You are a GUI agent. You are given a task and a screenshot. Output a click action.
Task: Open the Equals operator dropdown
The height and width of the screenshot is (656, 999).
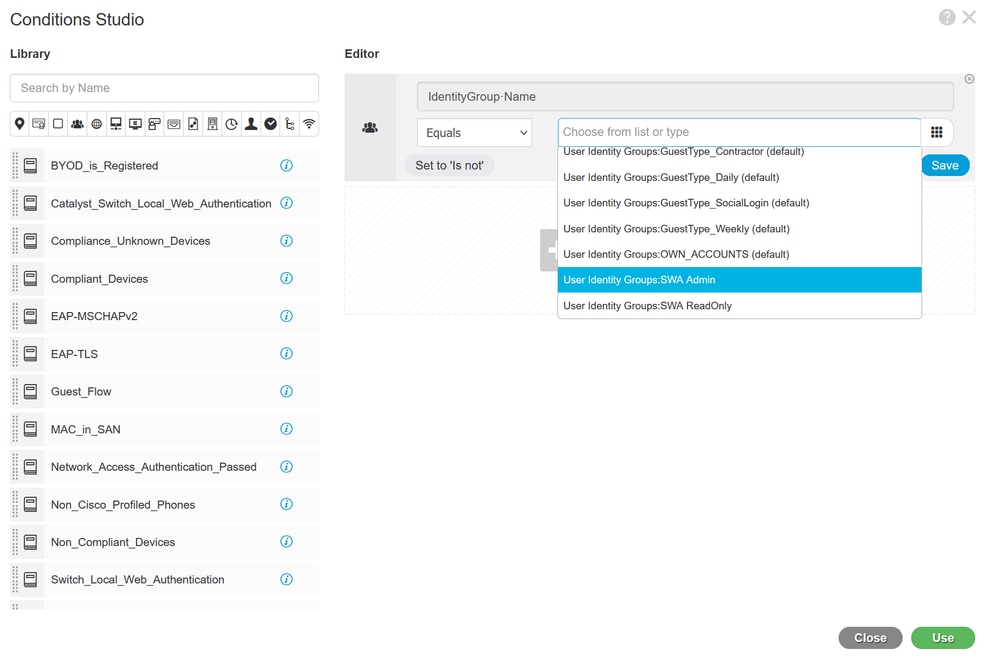tap(475, 133)
